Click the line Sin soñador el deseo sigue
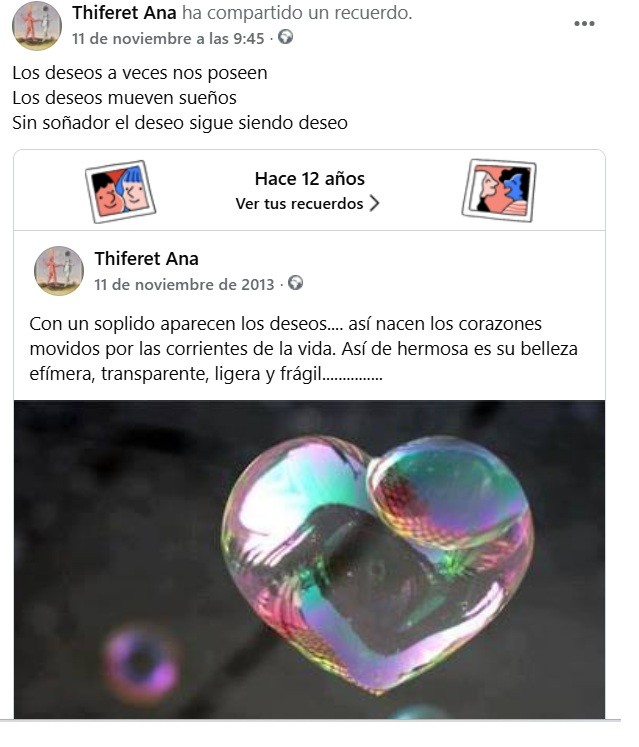The image size is (639, 747). [x=180, y=123]
